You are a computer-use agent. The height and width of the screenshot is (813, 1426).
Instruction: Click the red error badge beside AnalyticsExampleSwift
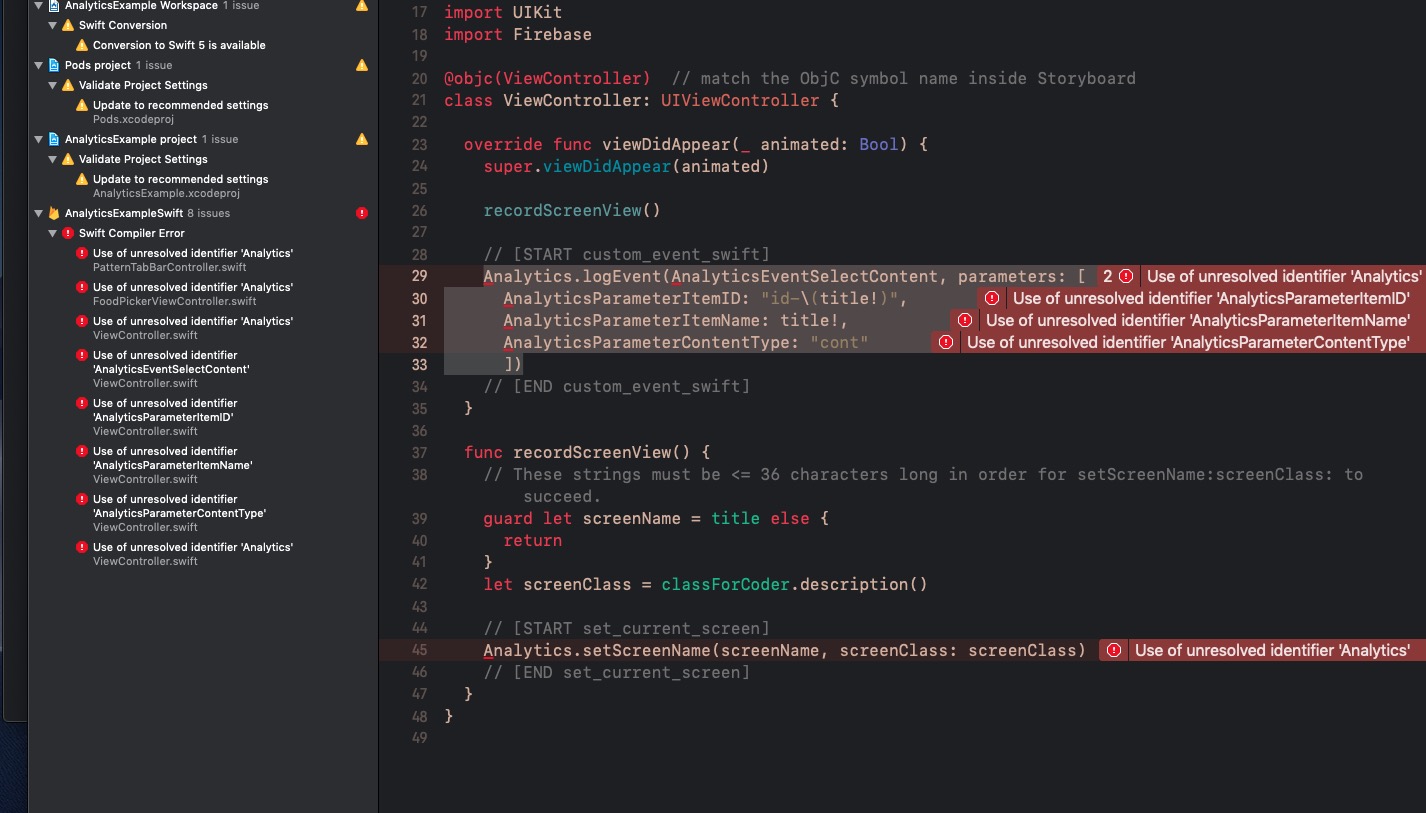coord(362,213)
